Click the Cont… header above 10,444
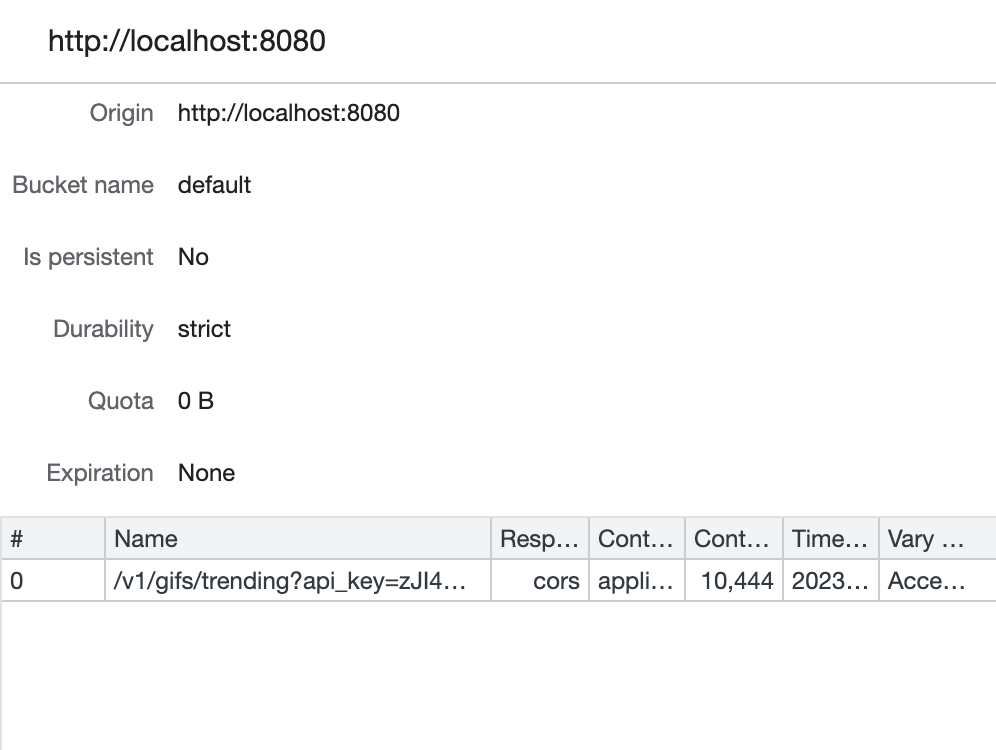Viewport: 996px width, 750px height. pyautogui.click(x=734, y=539)
